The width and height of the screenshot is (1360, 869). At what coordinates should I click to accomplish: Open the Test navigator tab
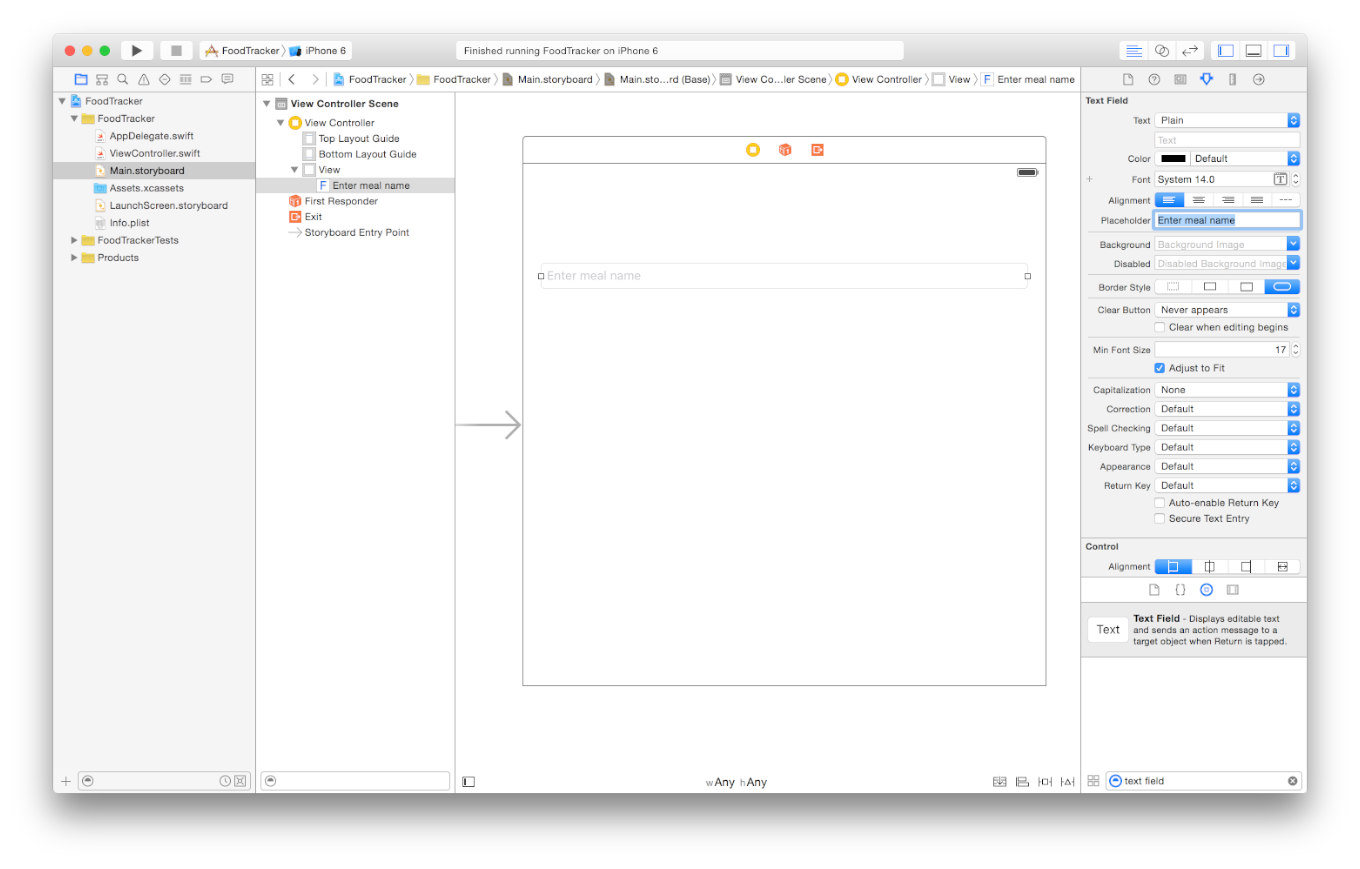coord(165,79)
